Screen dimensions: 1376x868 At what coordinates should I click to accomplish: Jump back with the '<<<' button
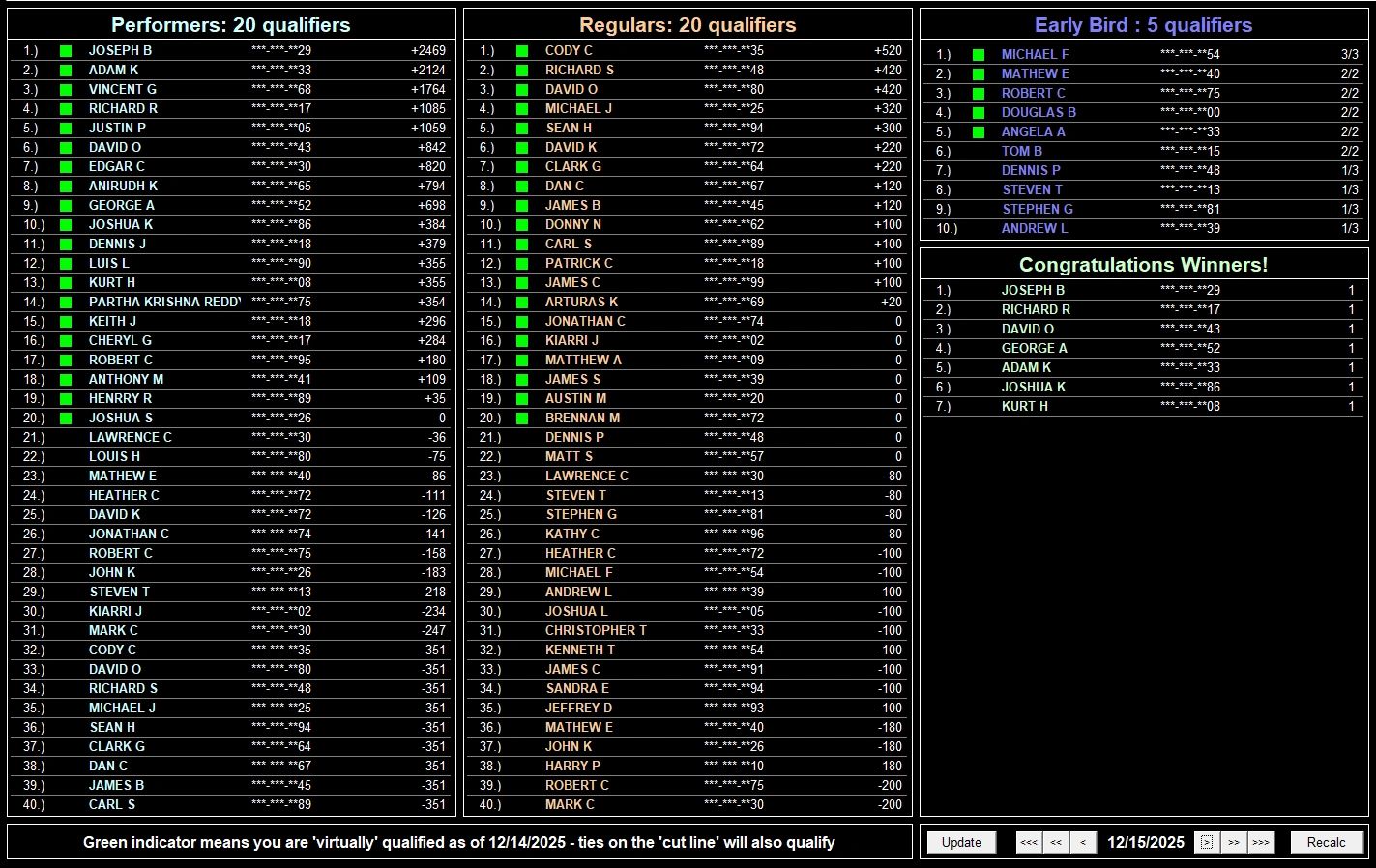pyautogui.click(x=1029, y=842)
